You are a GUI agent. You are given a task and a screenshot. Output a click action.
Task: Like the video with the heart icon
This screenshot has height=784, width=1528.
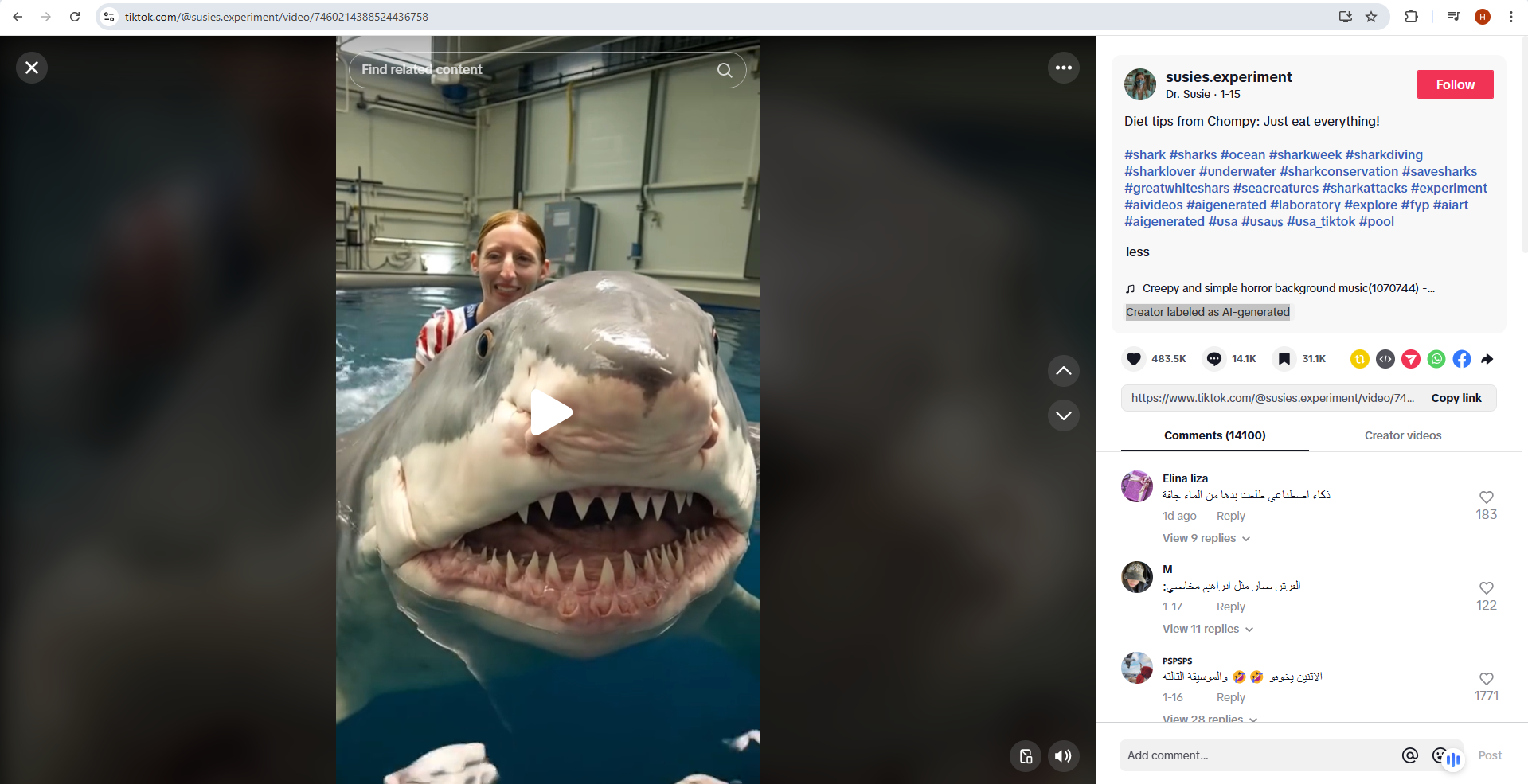point(1134,359)
